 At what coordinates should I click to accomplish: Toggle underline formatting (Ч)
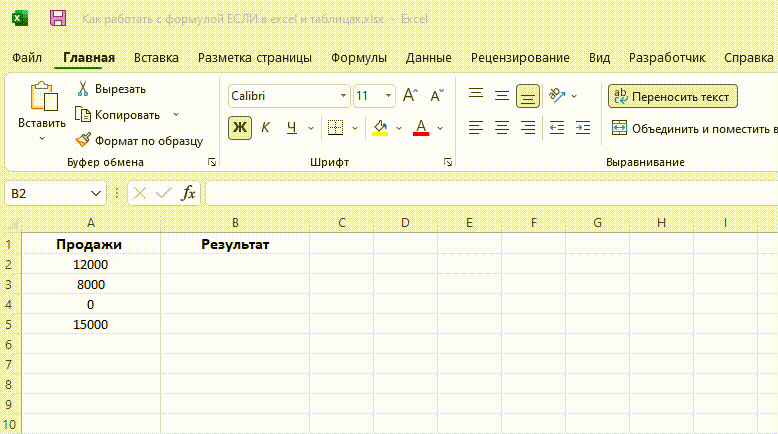coord(292,127)
